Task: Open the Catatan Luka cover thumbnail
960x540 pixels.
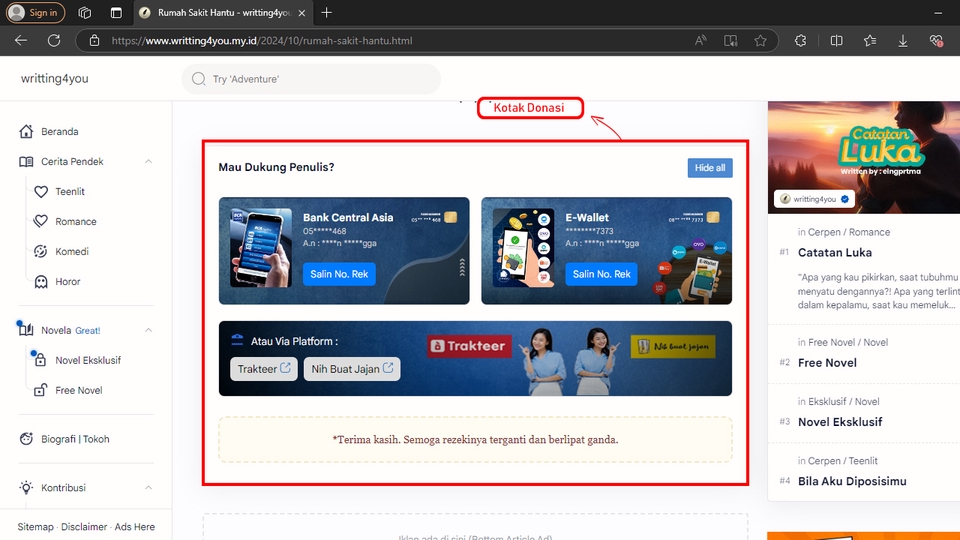Action: [864, 157]
